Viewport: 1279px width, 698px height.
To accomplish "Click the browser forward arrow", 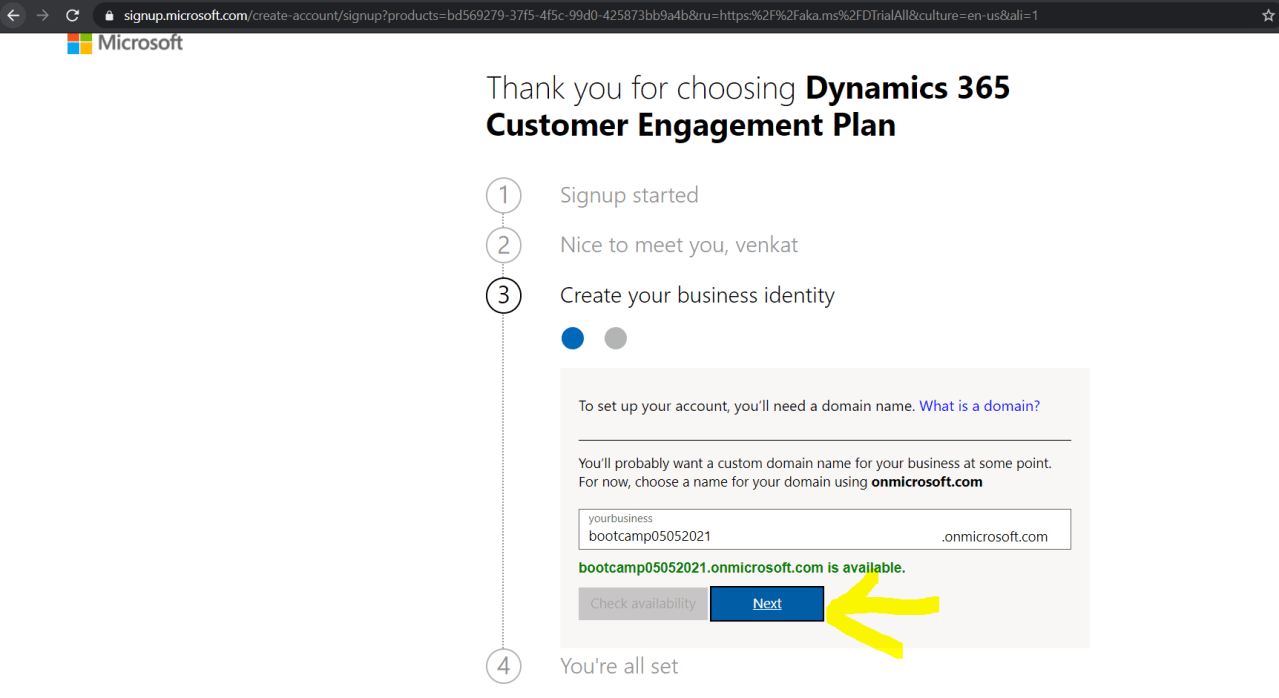I will [42, 16].
